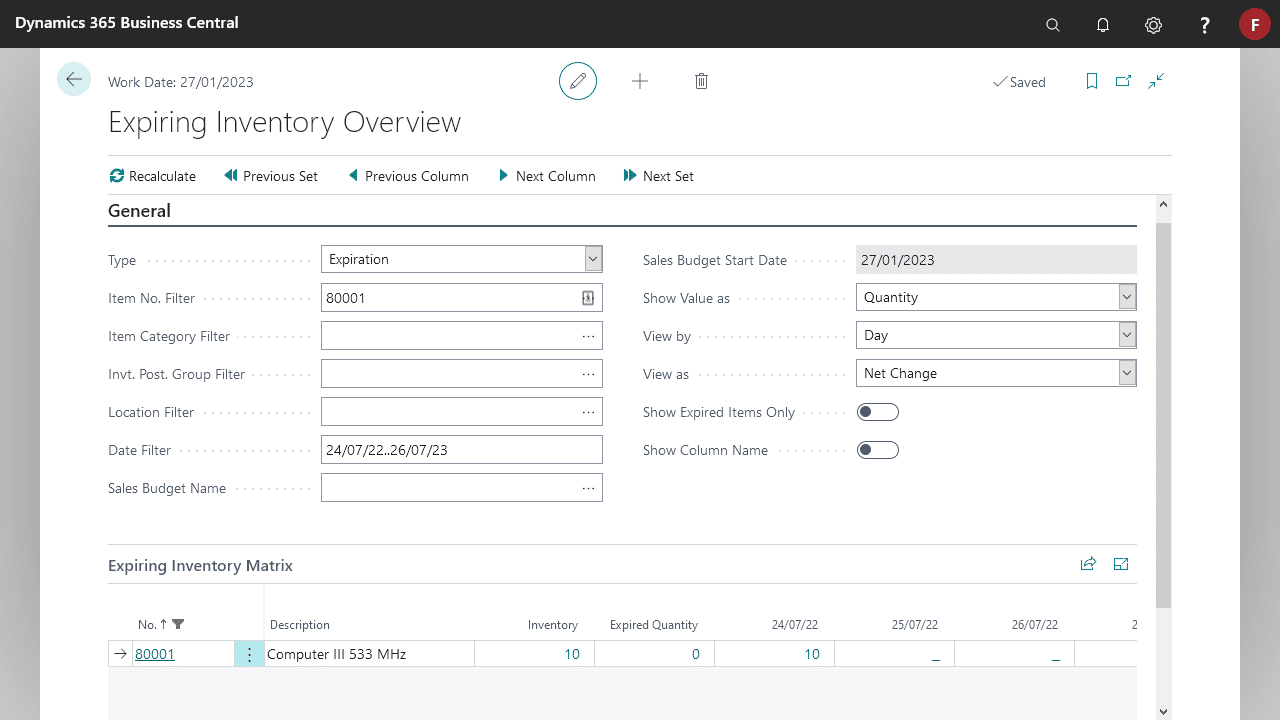The width and height of the screenshot is (1280, 720).
Task: Click the plus new record icon
Action: coord(640,81)
